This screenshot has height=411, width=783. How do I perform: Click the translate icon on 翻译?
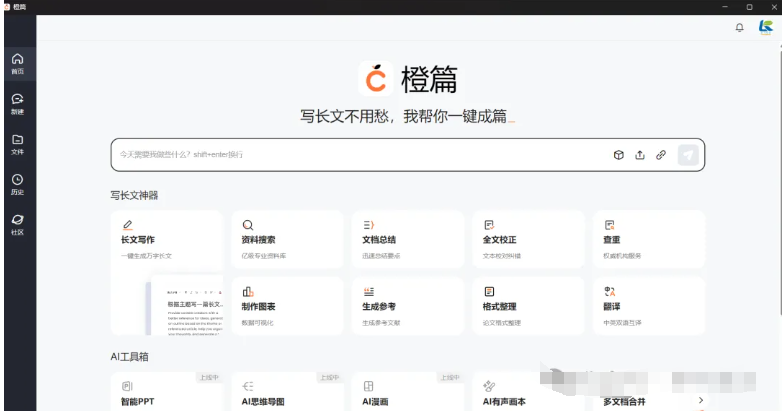[609, 292]
